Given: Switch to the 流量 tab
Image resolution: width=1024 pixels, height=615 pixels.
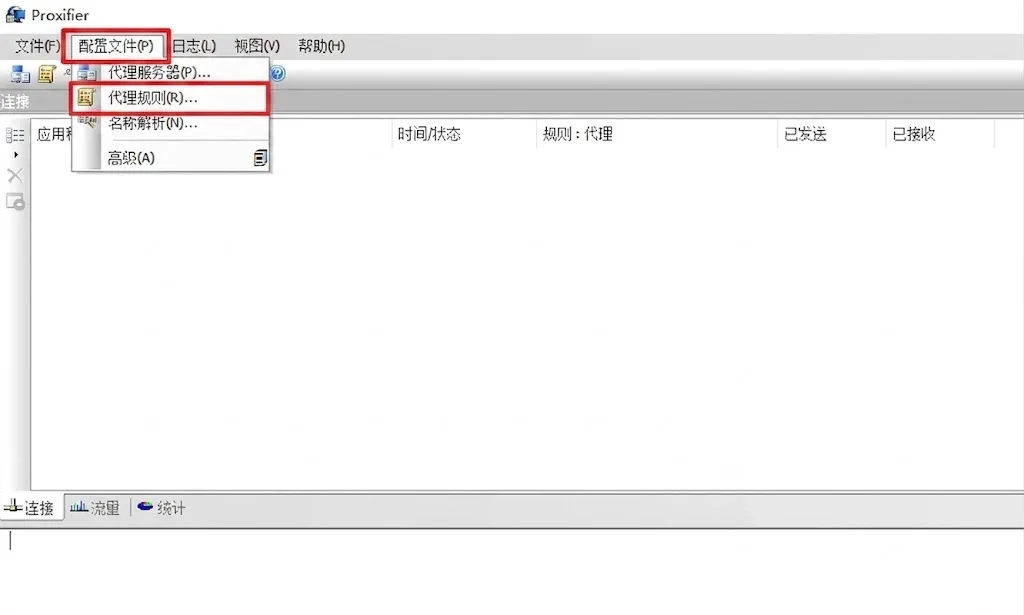Looking at the screenshot, I should (x=95, y=507).
